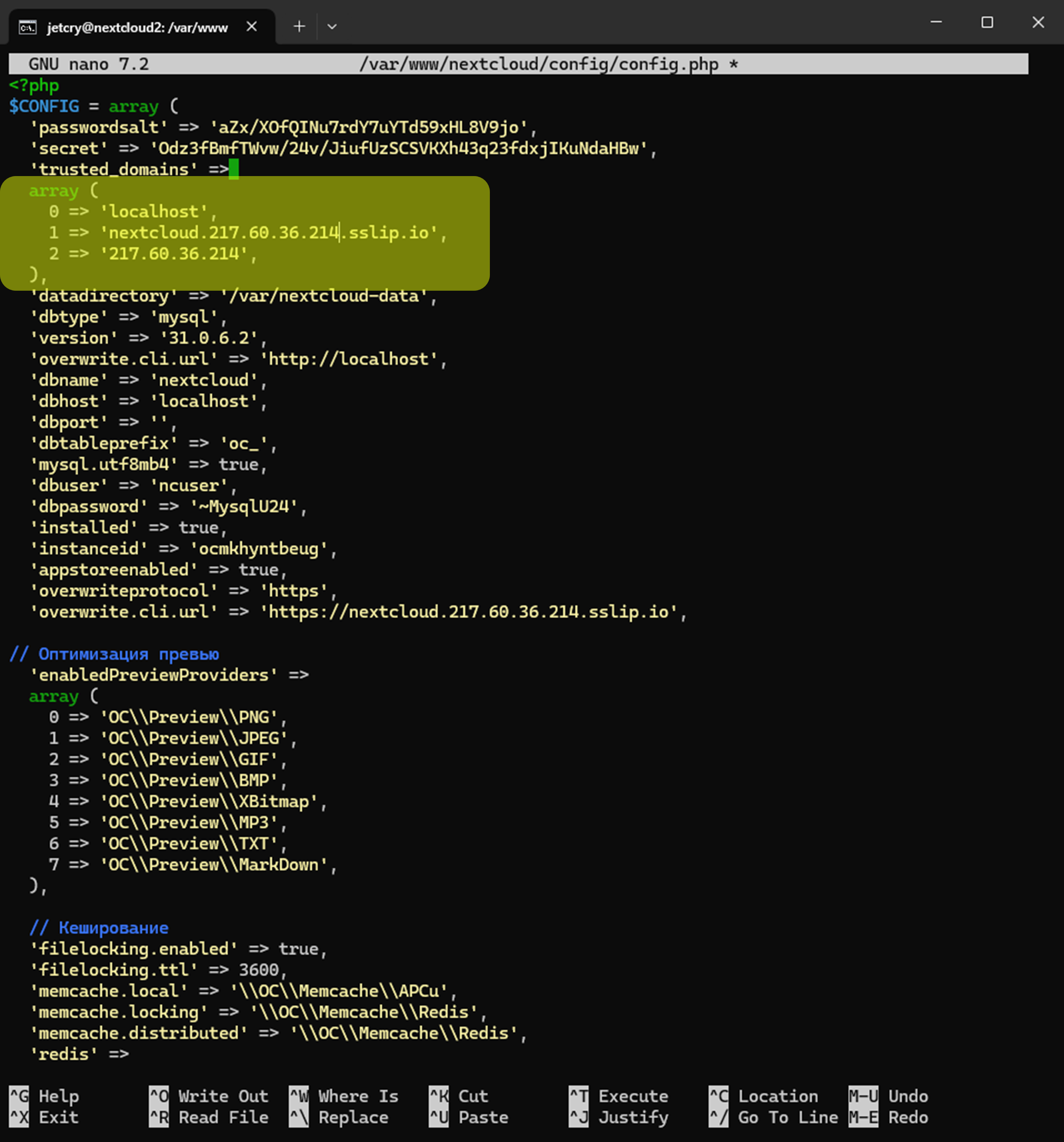
Task: Click the 'Оптимизация превью' comment
Action: point(114,654)
